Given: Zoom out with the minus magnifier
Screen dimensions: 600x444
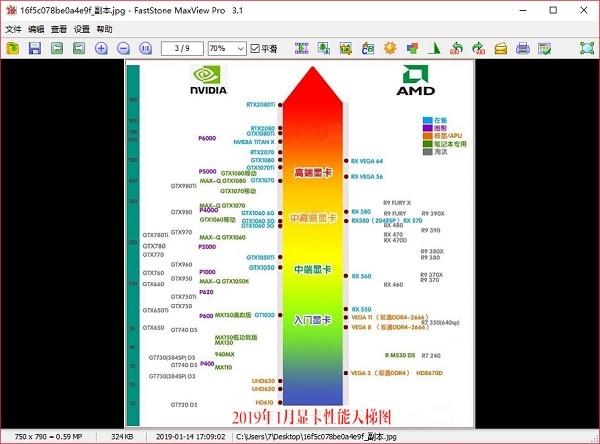Looking at the screenshot, I should [123, 48].
